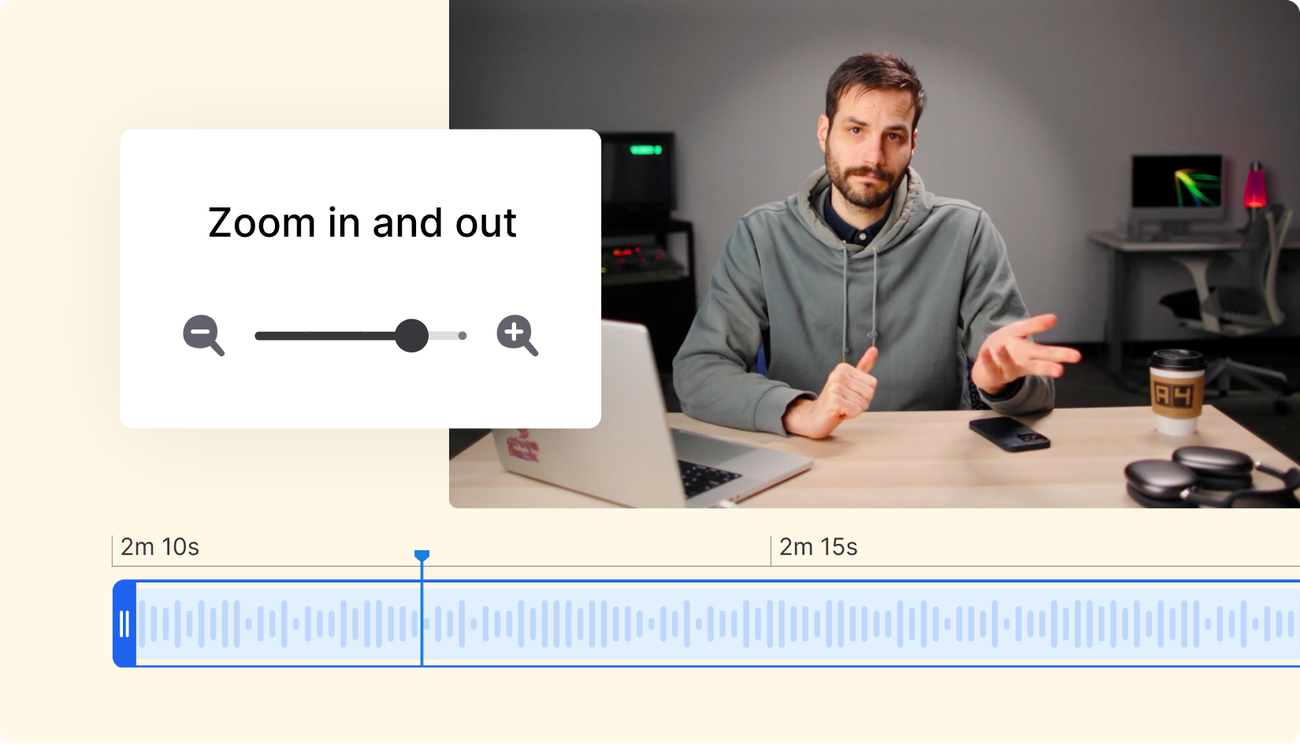Viewport: 1300px width, 745px height.
Task: Click the clip's left trim handle
Action: click(x=124, y=624)
